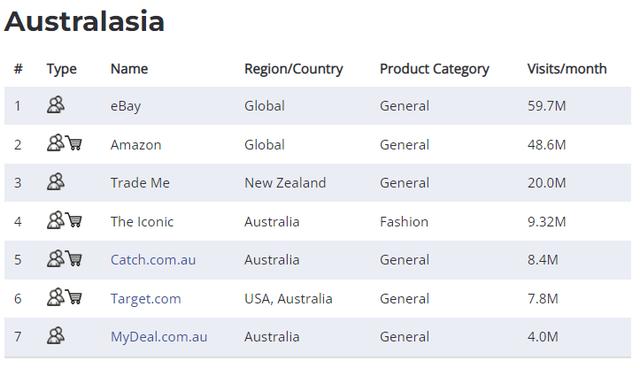Click the shopping cart icon in Amazon row
The width and height of the screenshot is (640, 368).
point(74,143)
